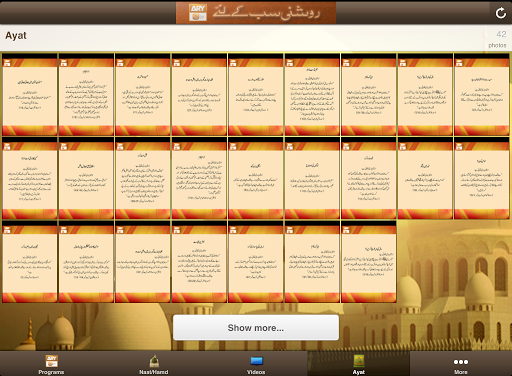The width and height of the screenshot is (512, 376).
Task: Open last Ayat photo in third row
Action: 369,262
